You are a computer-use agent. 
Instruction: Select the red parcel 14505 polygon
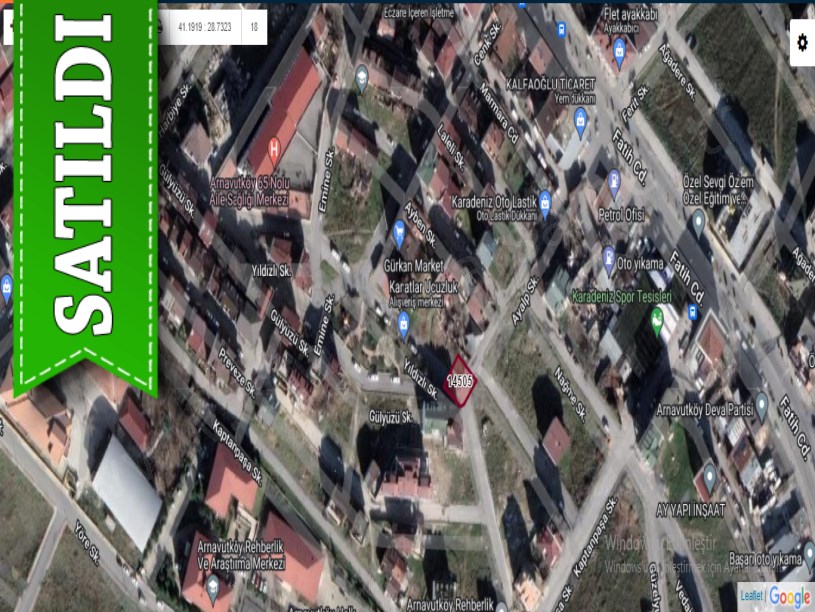pyautogui.click(x=459, y=381)
